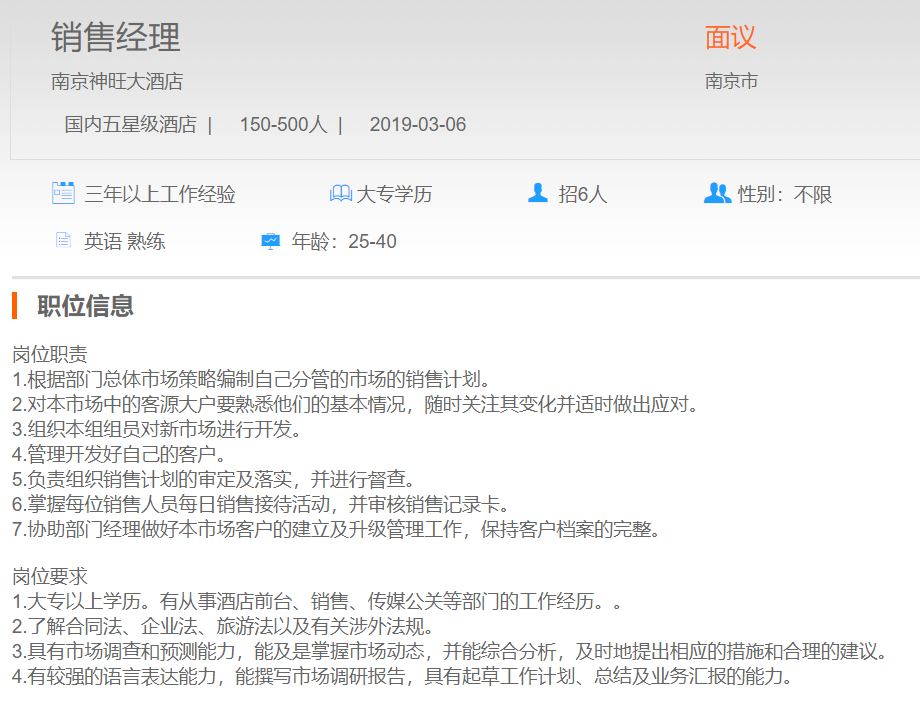Click the 销售经理 job title
This screenshot has height=727, width=920.
pos(116,38)
